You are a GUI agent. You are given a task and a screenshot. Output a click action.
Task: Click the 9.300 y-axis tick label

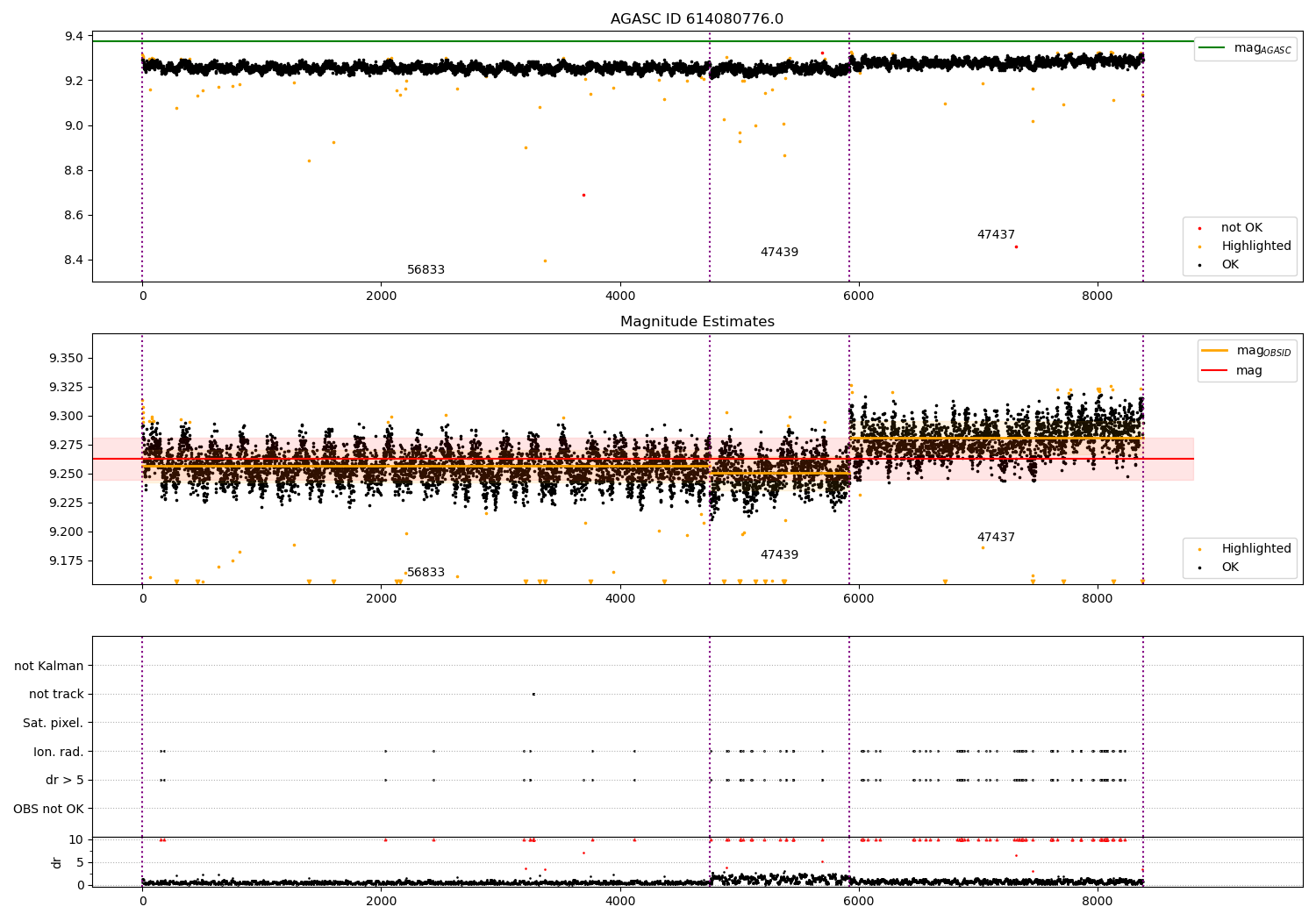[67, 417]
